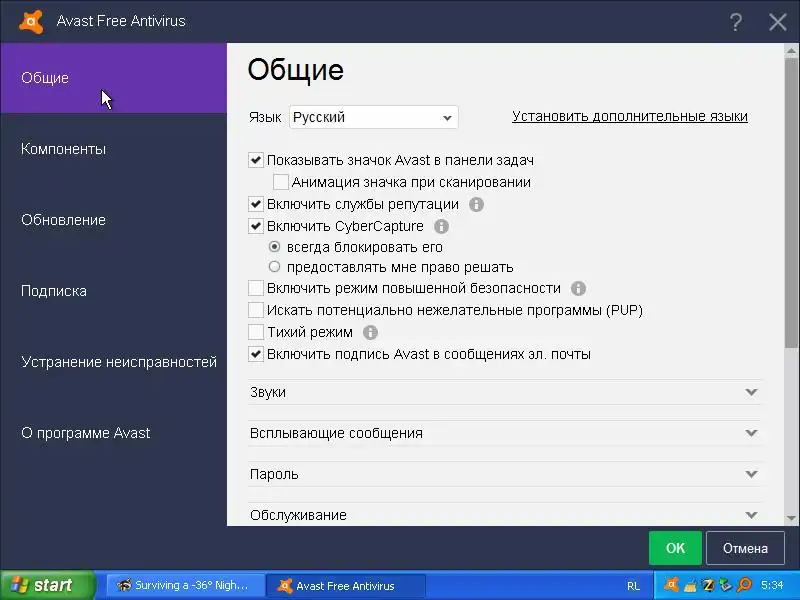This screenshot has width=800, height=600.
Task: Enable режим повышенной безопасности checkbox
Action: pyautogui.click(x=256, y=288)
